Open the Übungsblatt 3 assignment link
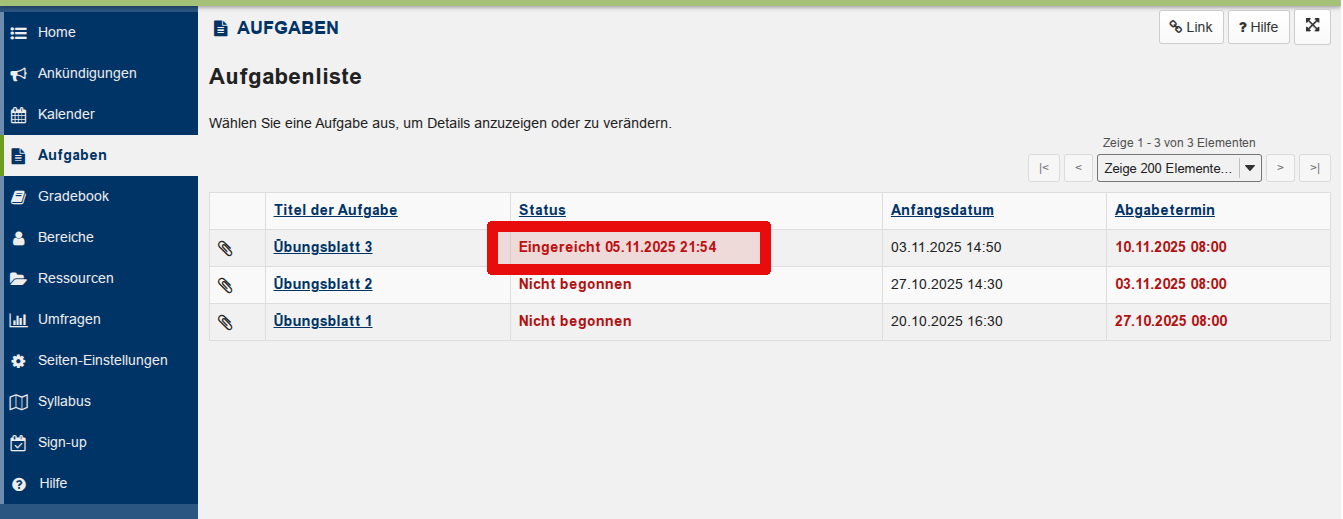1343x519 pixels. click(x=323, y=247)
